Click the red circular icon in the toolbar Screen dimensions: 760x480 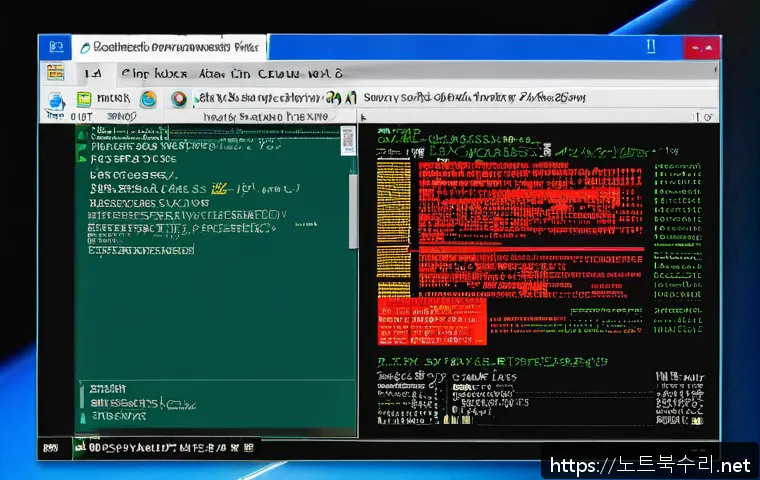[179, 98]
